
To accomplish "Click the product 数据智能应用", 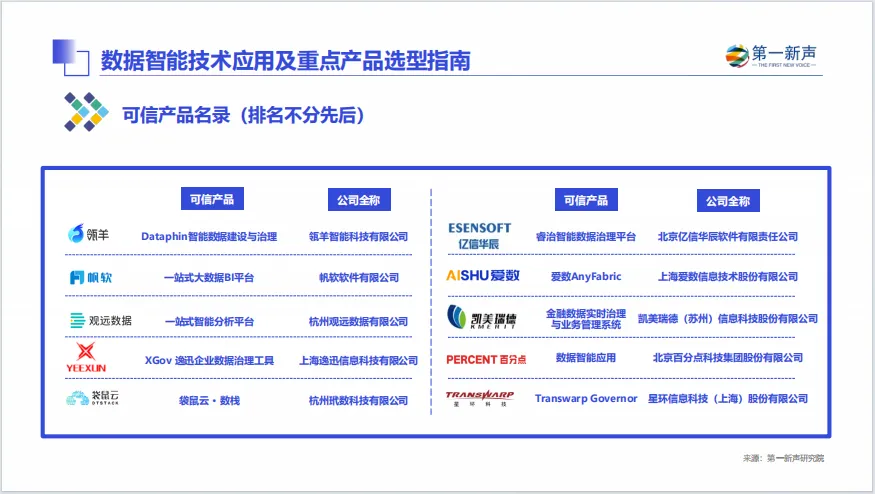I will [x=586, y=358].
